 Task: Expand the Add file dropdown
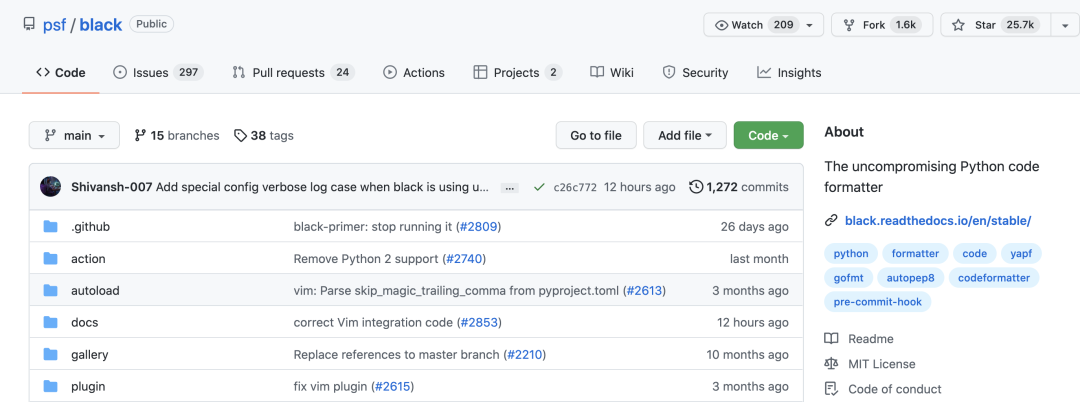pos(685,136)
